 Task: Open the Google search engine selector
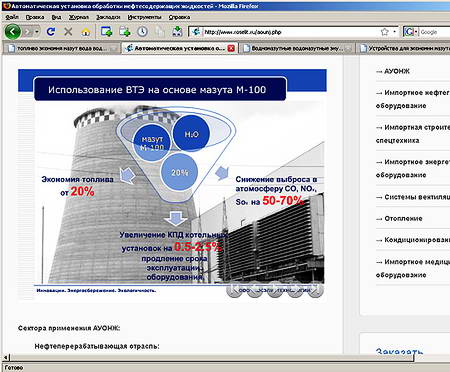411,32
